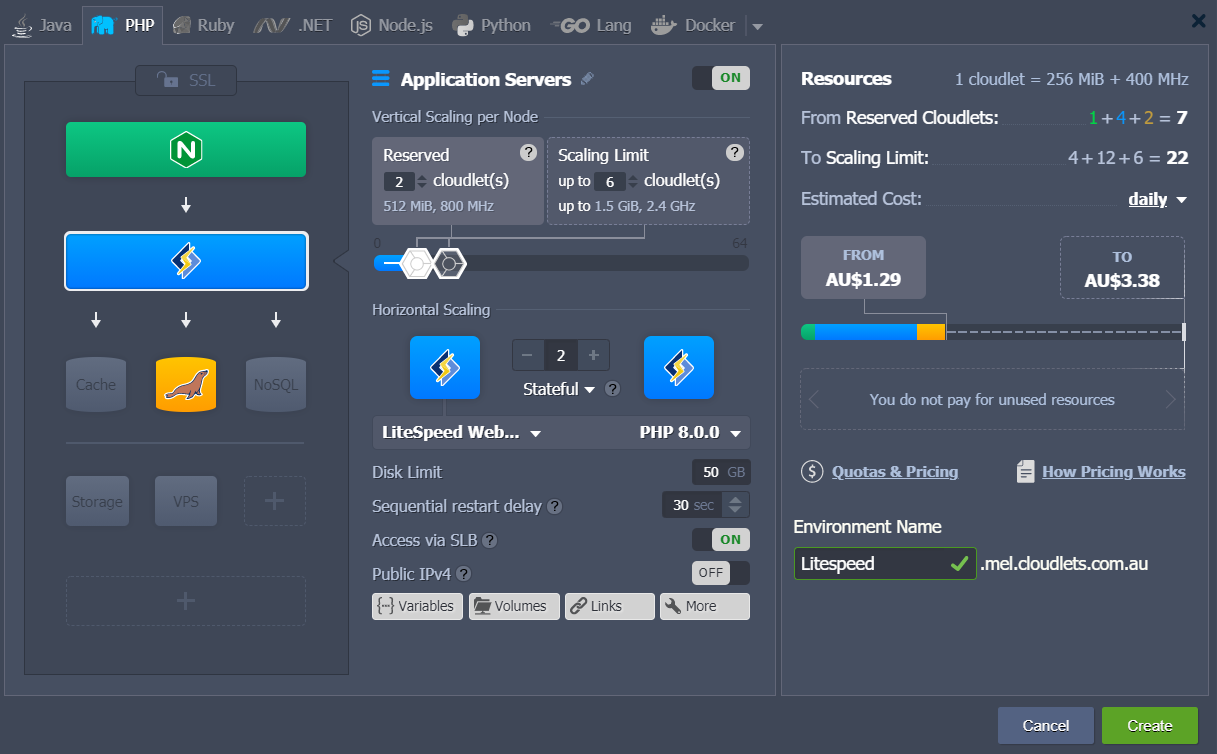Turn off Access via SLB

720,540
